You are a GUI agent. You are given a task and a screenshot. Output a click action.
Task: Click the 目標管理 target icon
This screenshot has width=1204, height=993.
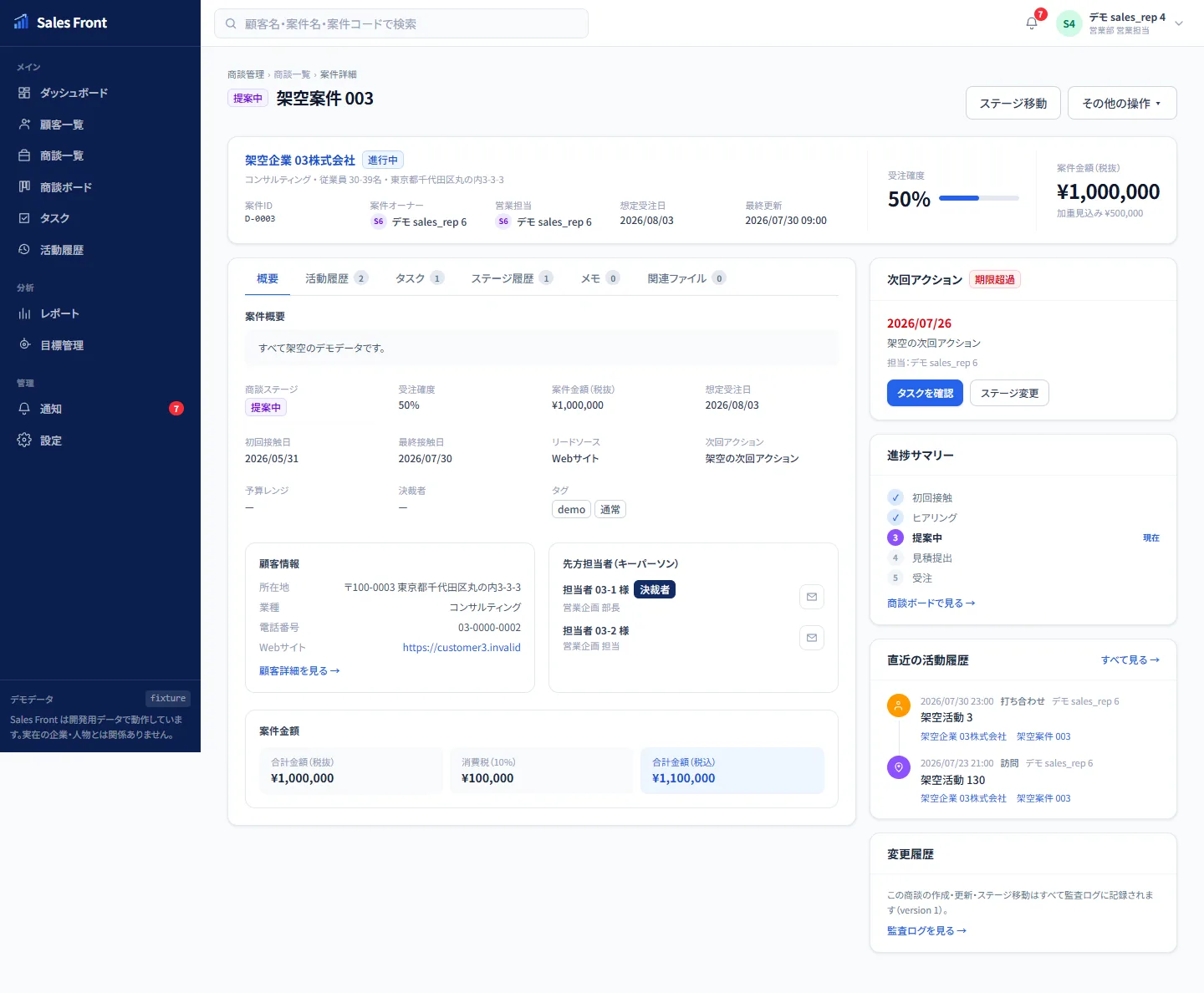pos(24,345)
